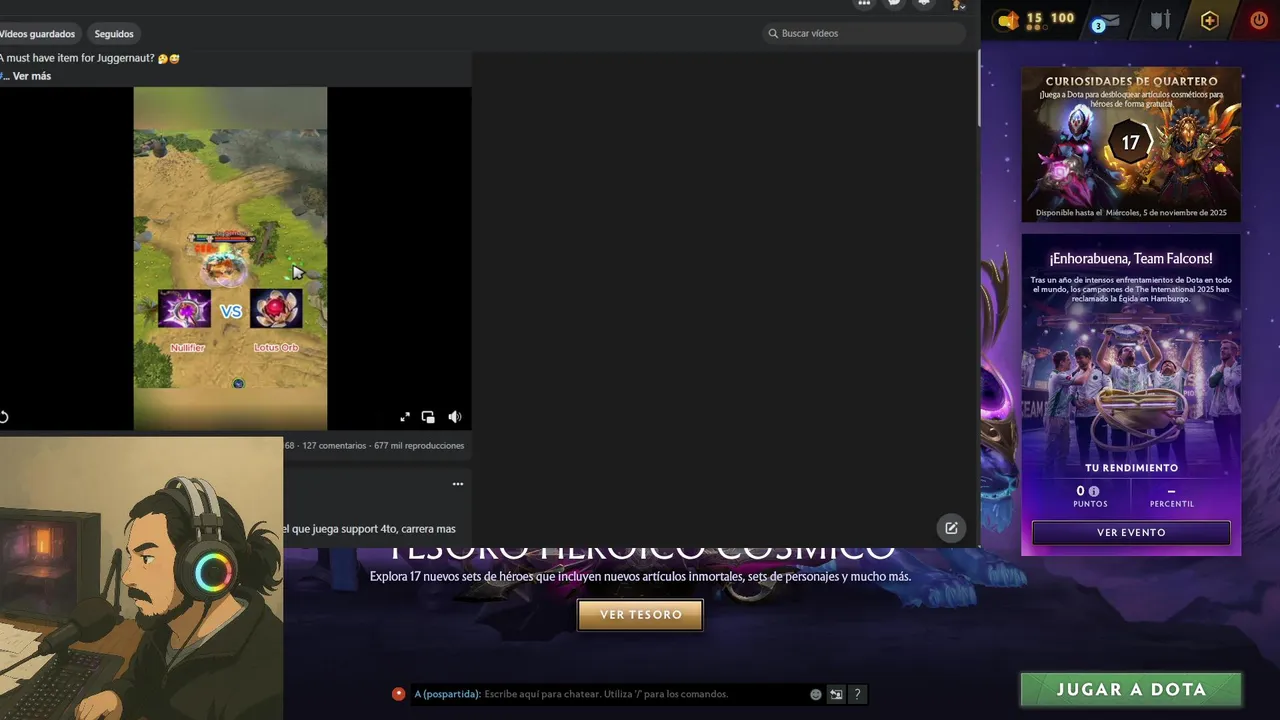The width and height of the screenshot is (1280, 720).
Task: Click the 677 mil reproducciones text
Action: [419, 446]
